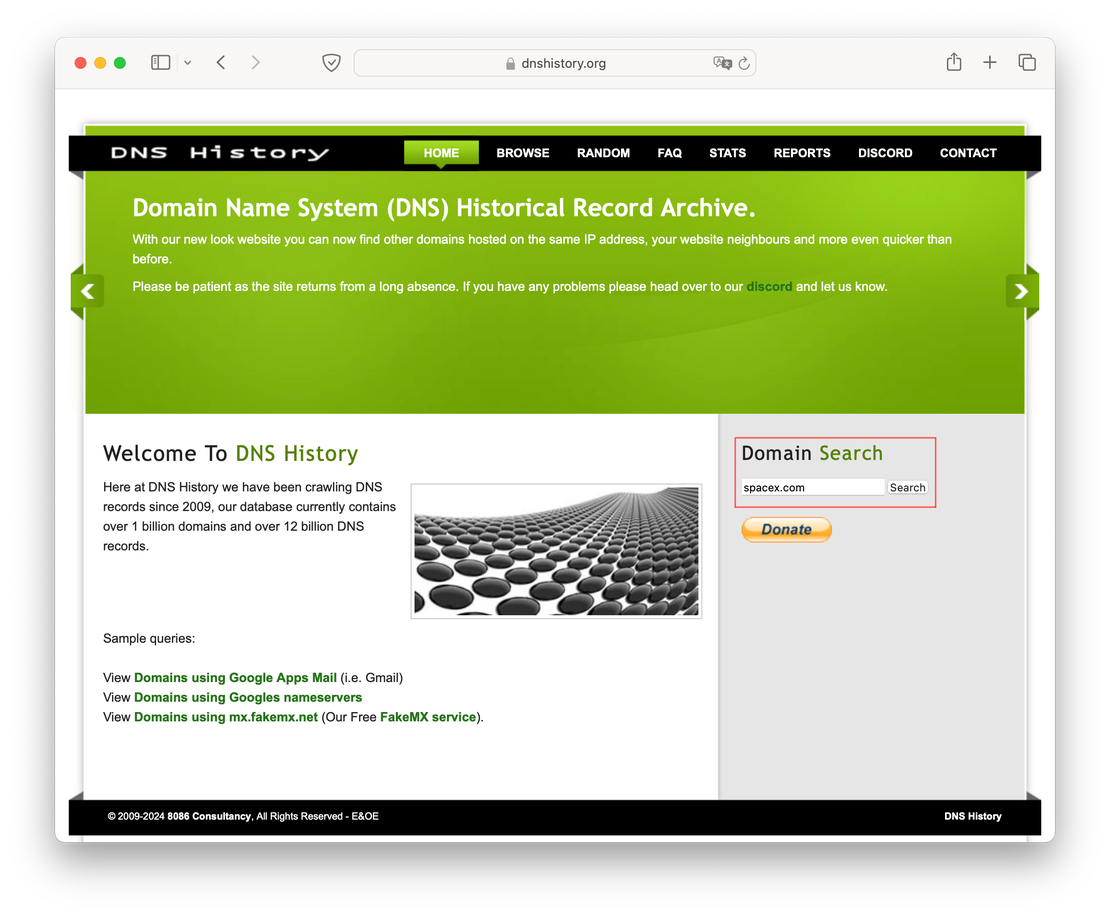
Task: Open the Safari sidebar
Action: [160, 61]
